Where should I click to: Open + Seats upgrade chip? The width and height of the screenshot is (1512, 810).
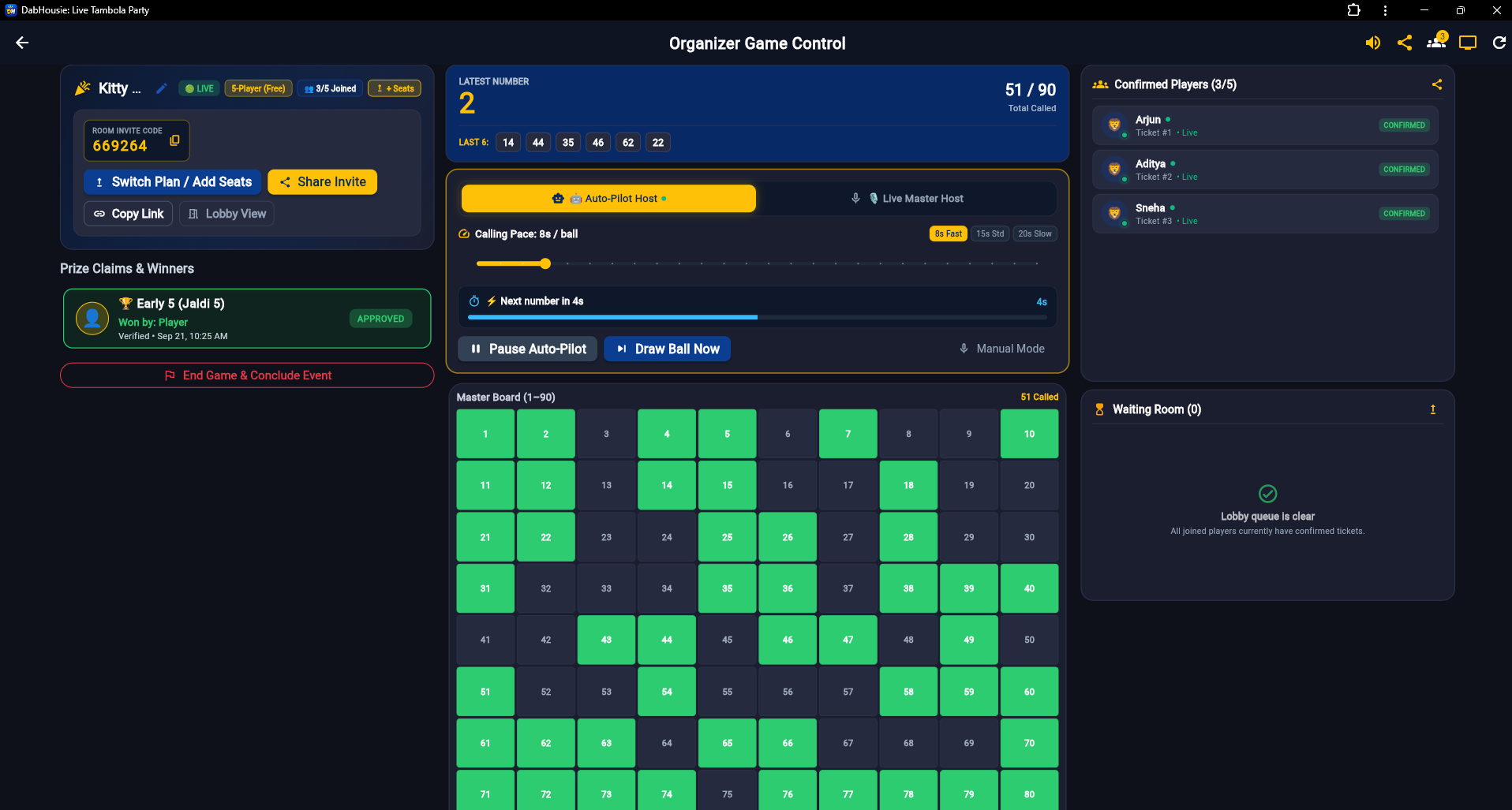pyautogui.click(x=395, y=88)
